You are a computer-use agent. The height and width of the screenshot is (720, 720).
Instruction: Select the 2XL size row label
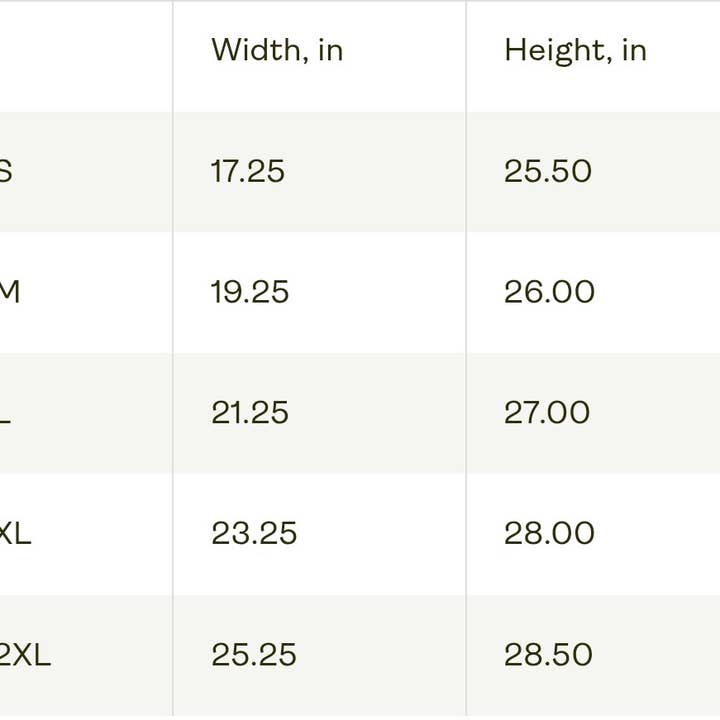25,655
